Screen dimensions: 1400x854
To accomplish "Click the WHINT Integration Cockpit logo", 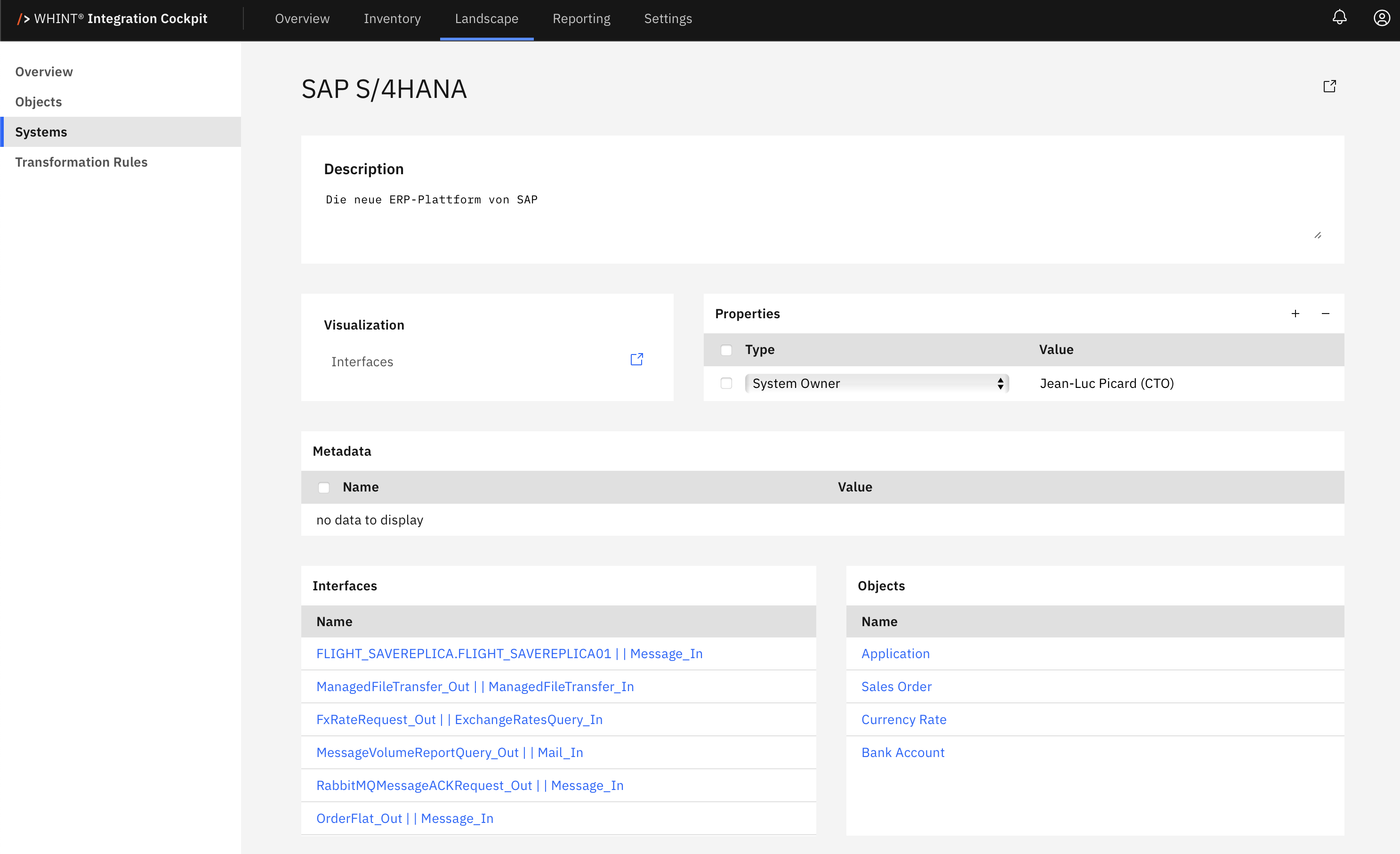I will tap(112, 19).
